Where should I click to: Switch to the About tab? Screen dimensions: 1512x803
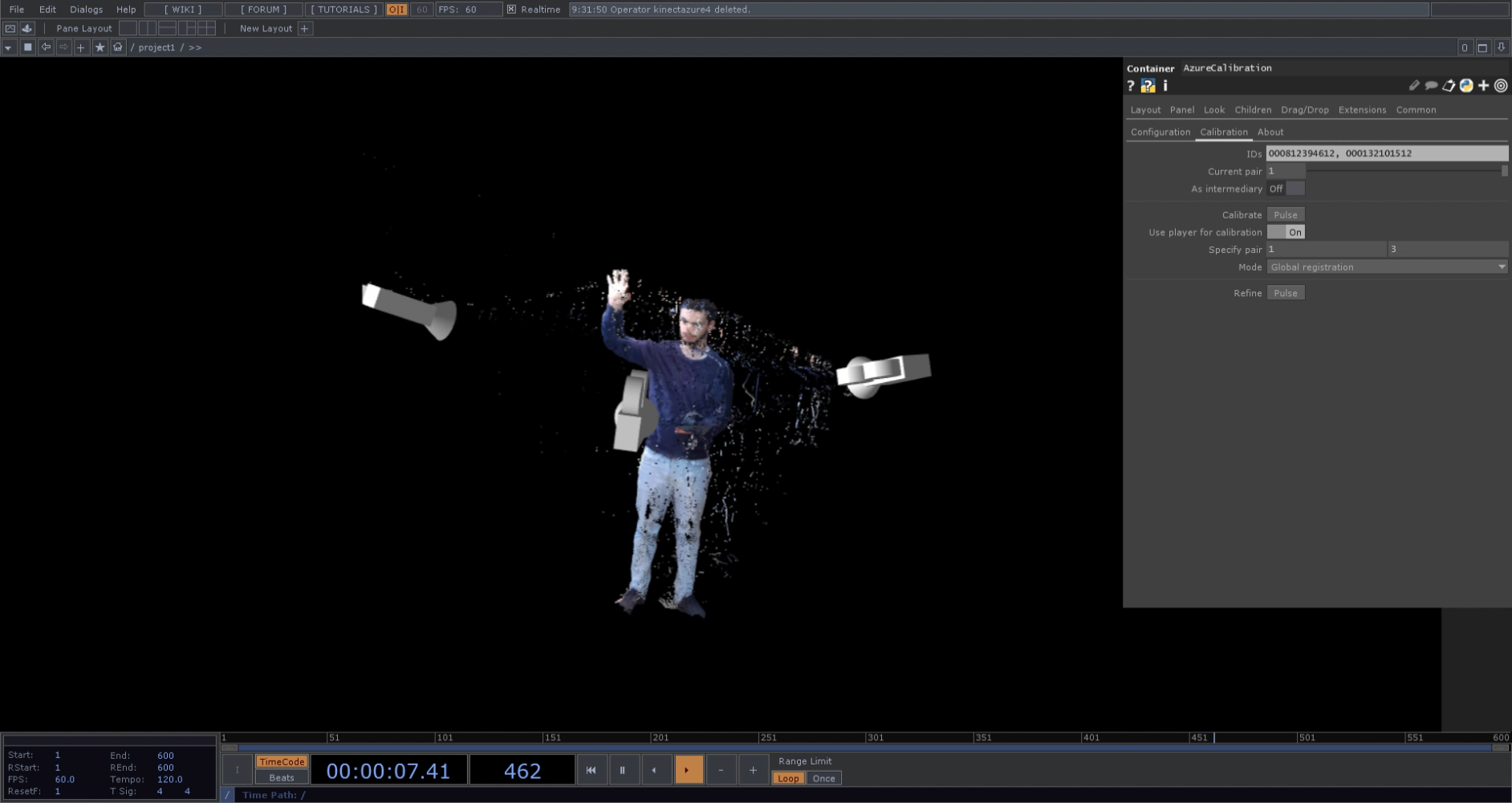click(1270, 132)
